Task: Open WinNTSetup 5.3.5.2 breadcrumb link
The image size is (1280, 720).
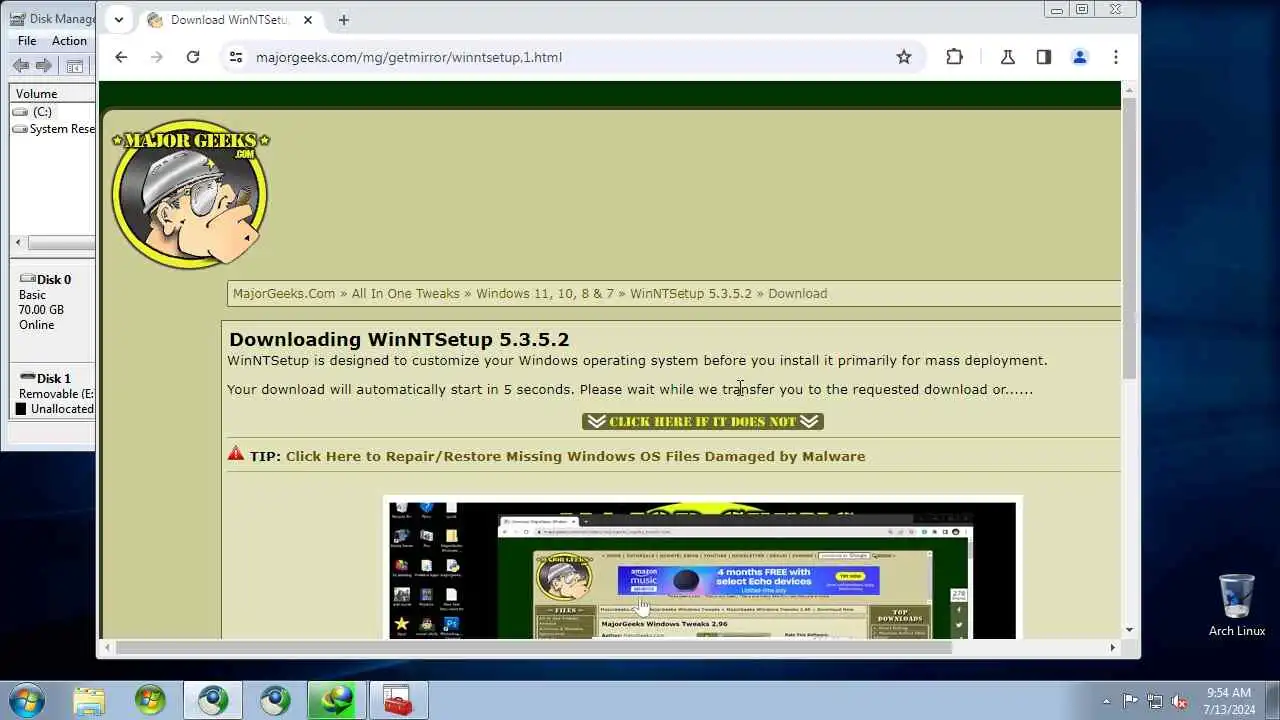Action: [x=690, y=293]
